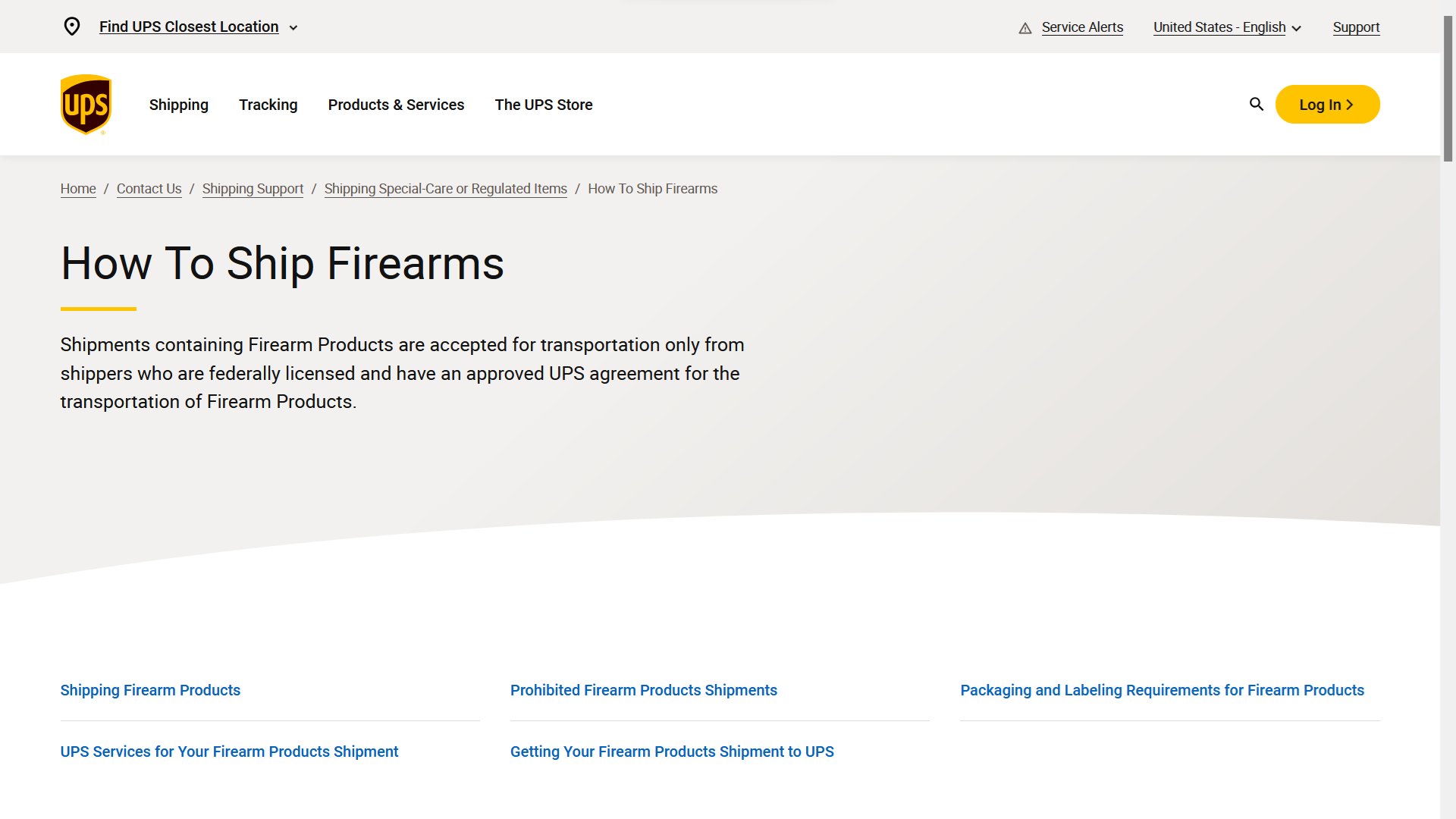Open the Tracking menu
This screenshot has width=1456, height=819.
pyautogui.click(x=268, y=105)
